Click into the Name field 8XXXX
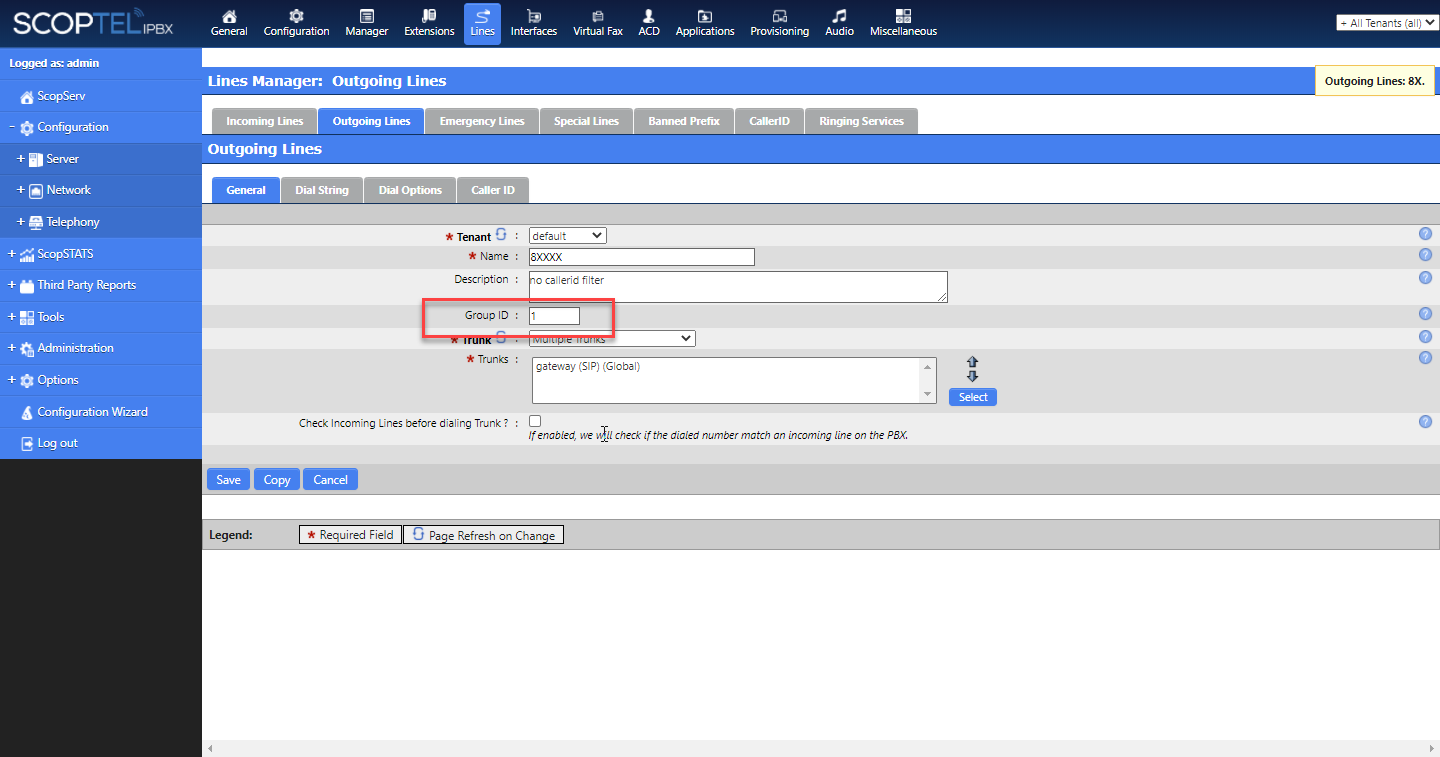1440x757 pixels. click(641, 257)
